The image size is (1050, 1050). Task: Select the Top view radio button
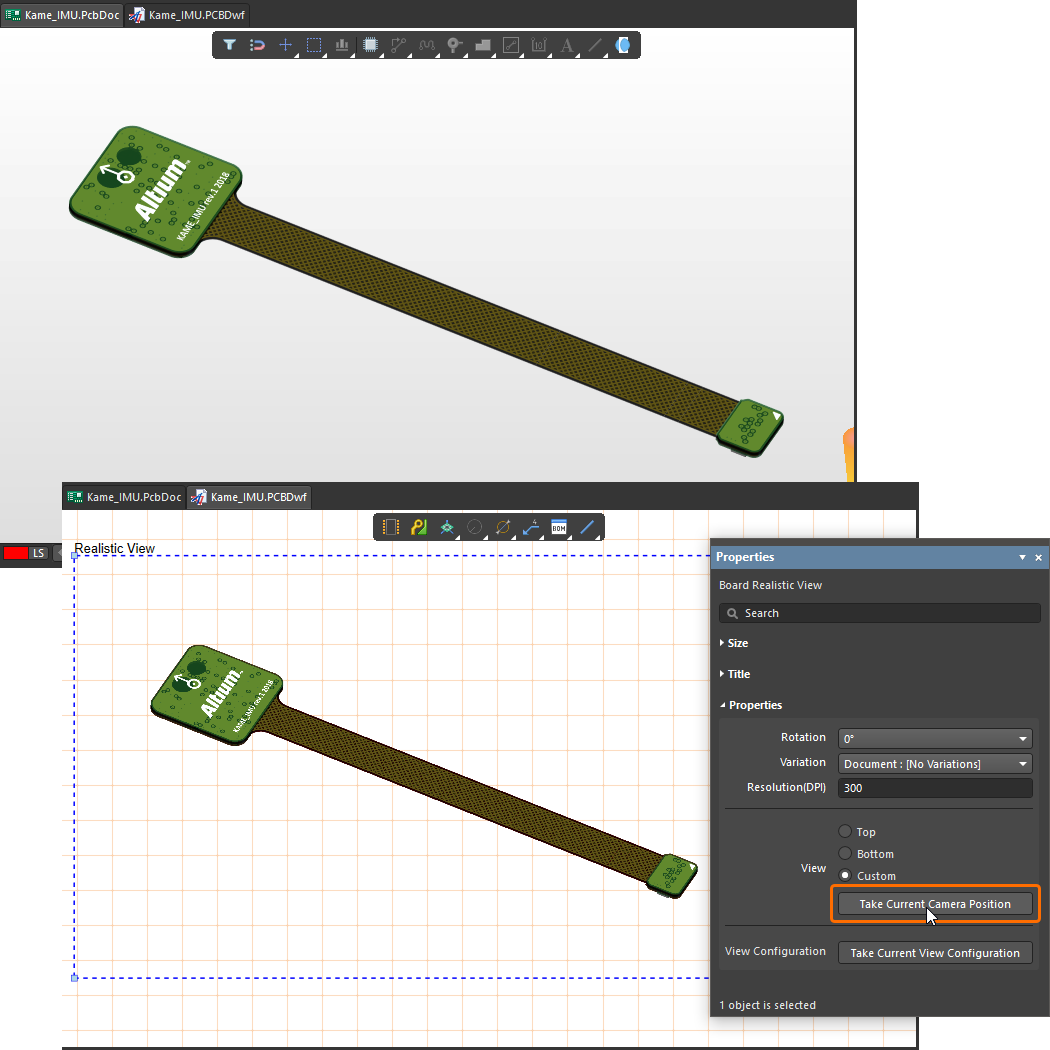point(845,832)
